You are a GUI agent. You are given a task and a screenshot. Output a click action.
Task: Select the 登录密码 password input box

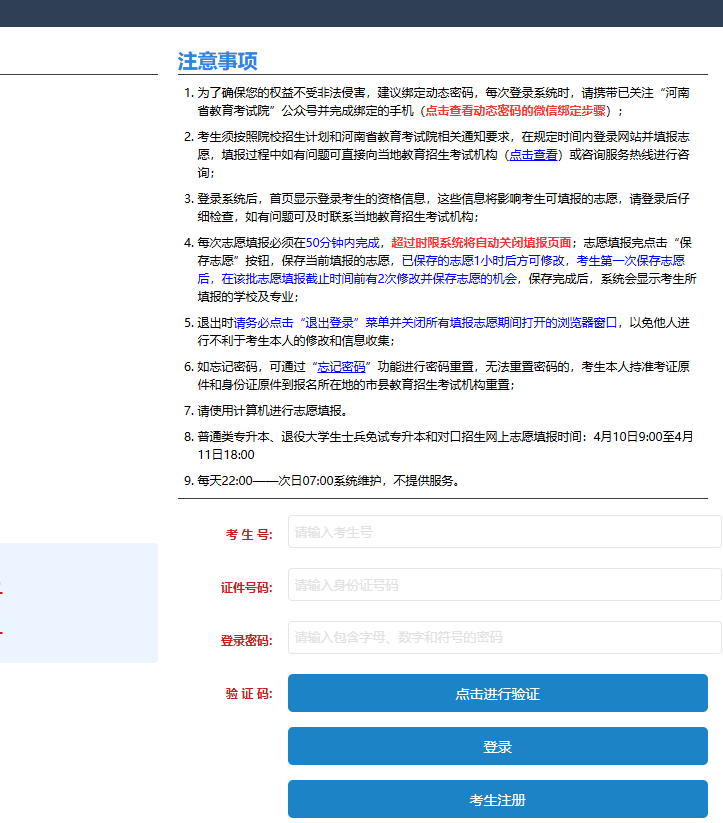[x=504, y=637]
